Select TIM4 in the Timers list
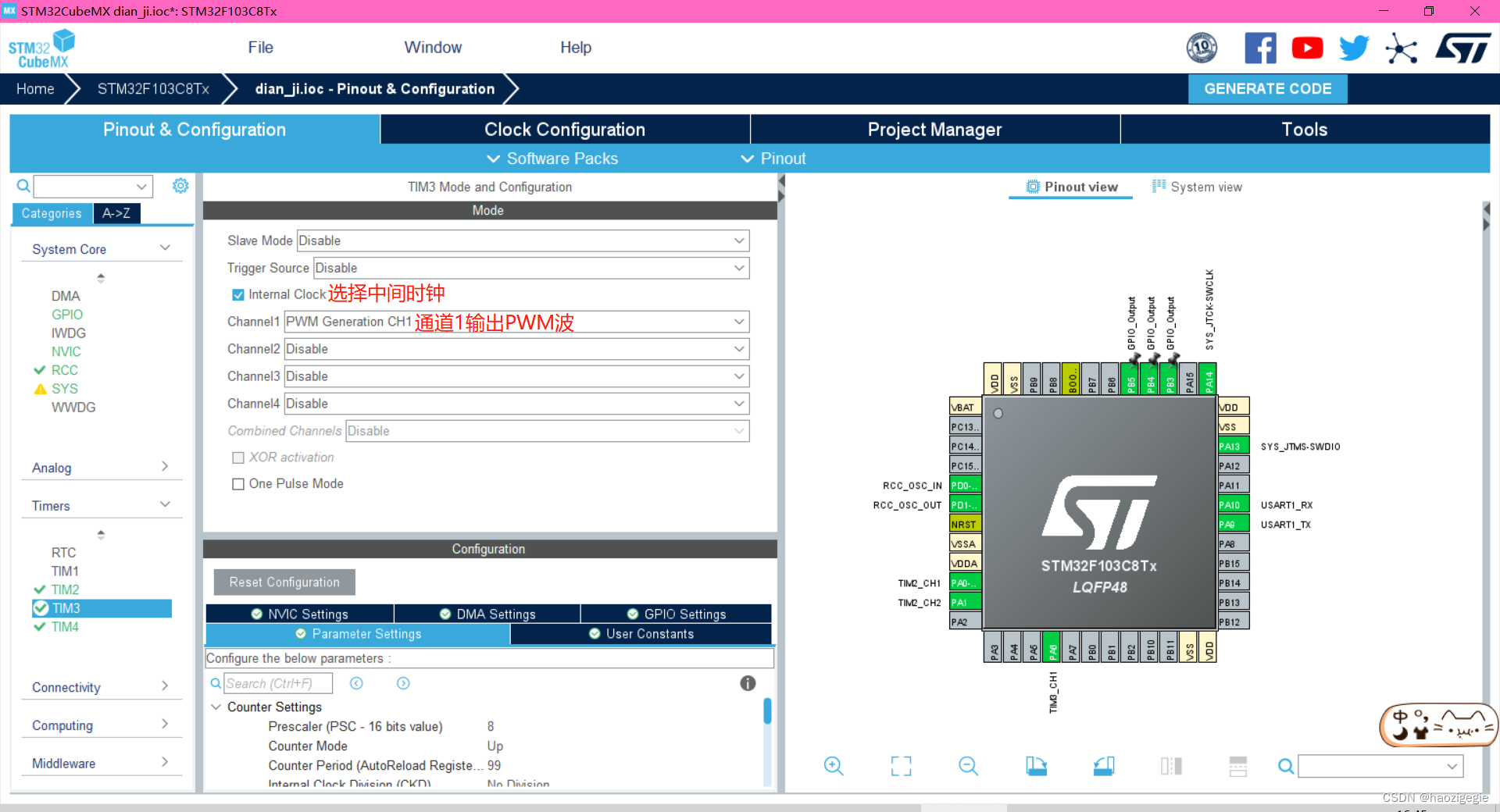Image resolution: width=1500 pixels, height=812 pixels. point(65,627)
